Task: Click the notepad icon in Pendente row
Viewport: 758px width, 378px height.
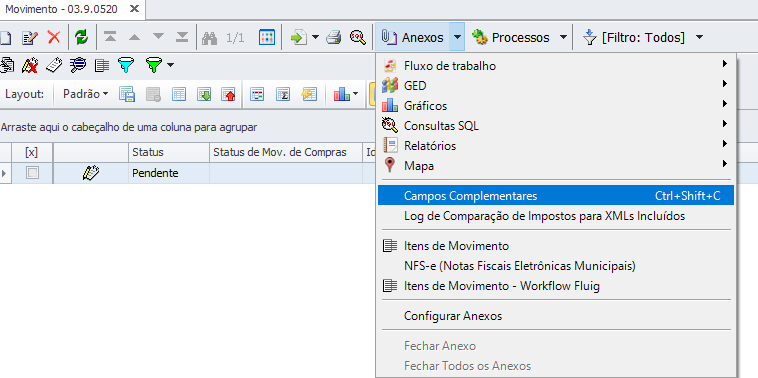Action: coord(90,173)
